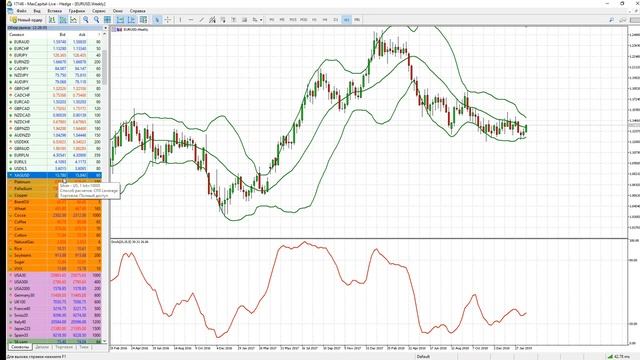
Task: Select the text label tool
Action: [244, 20]
